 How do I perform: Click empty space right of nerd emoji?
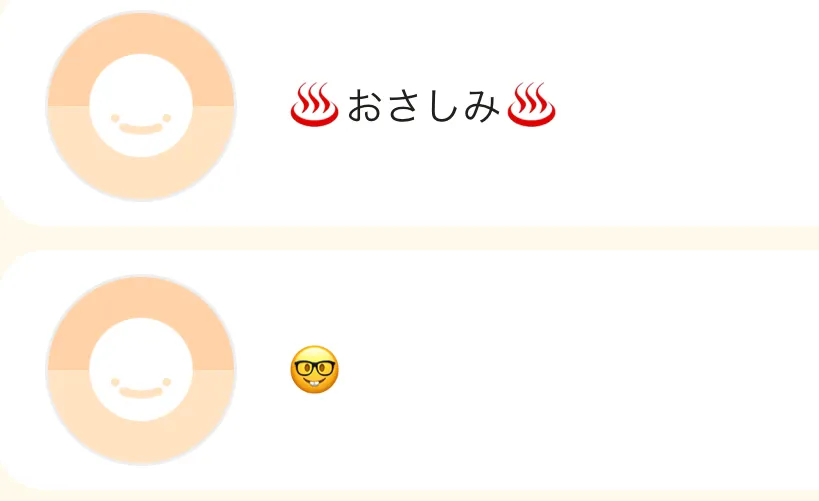[575, 369]
